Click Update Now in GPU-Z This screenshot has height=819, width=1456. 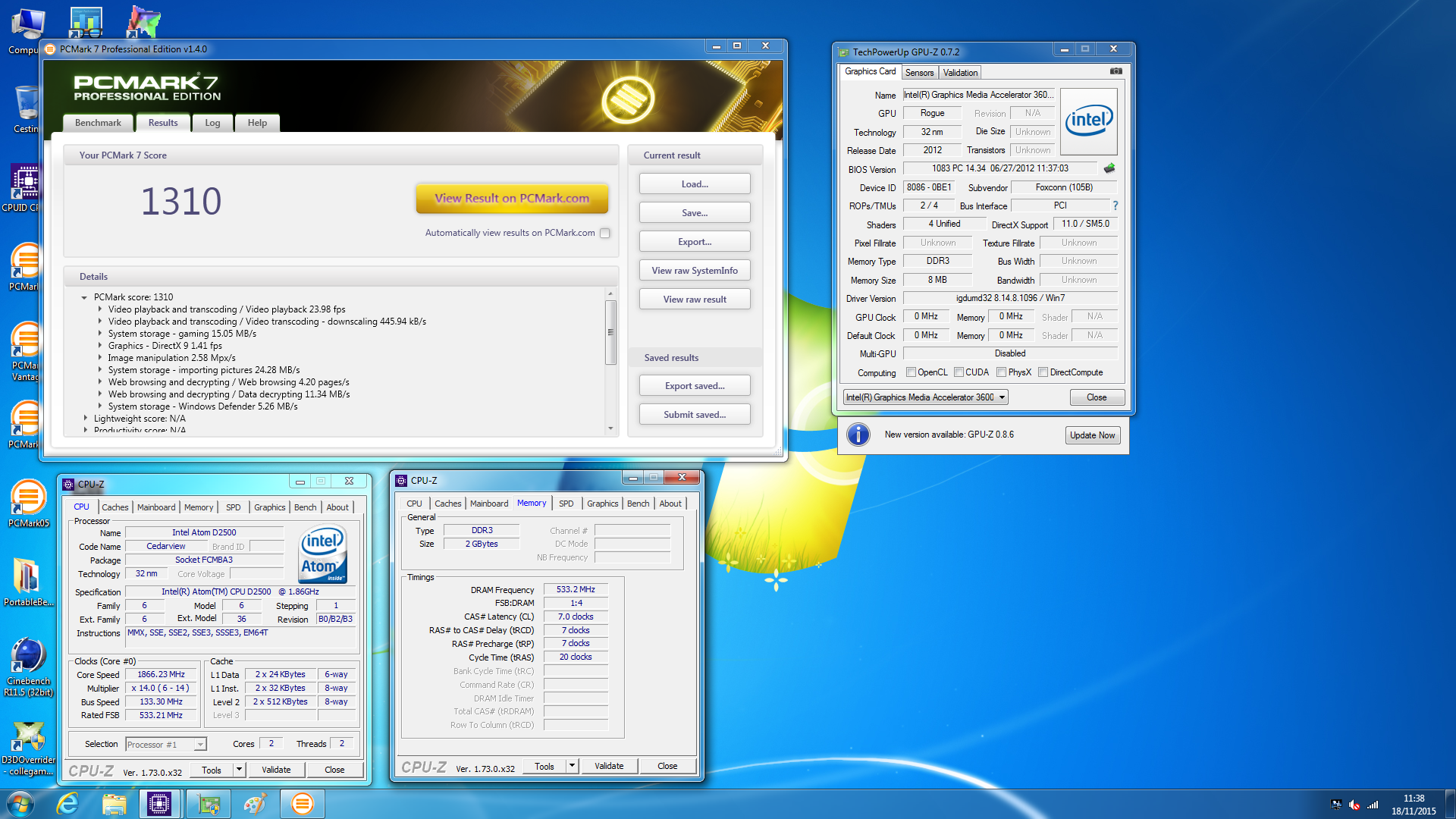pos(1092,435)
